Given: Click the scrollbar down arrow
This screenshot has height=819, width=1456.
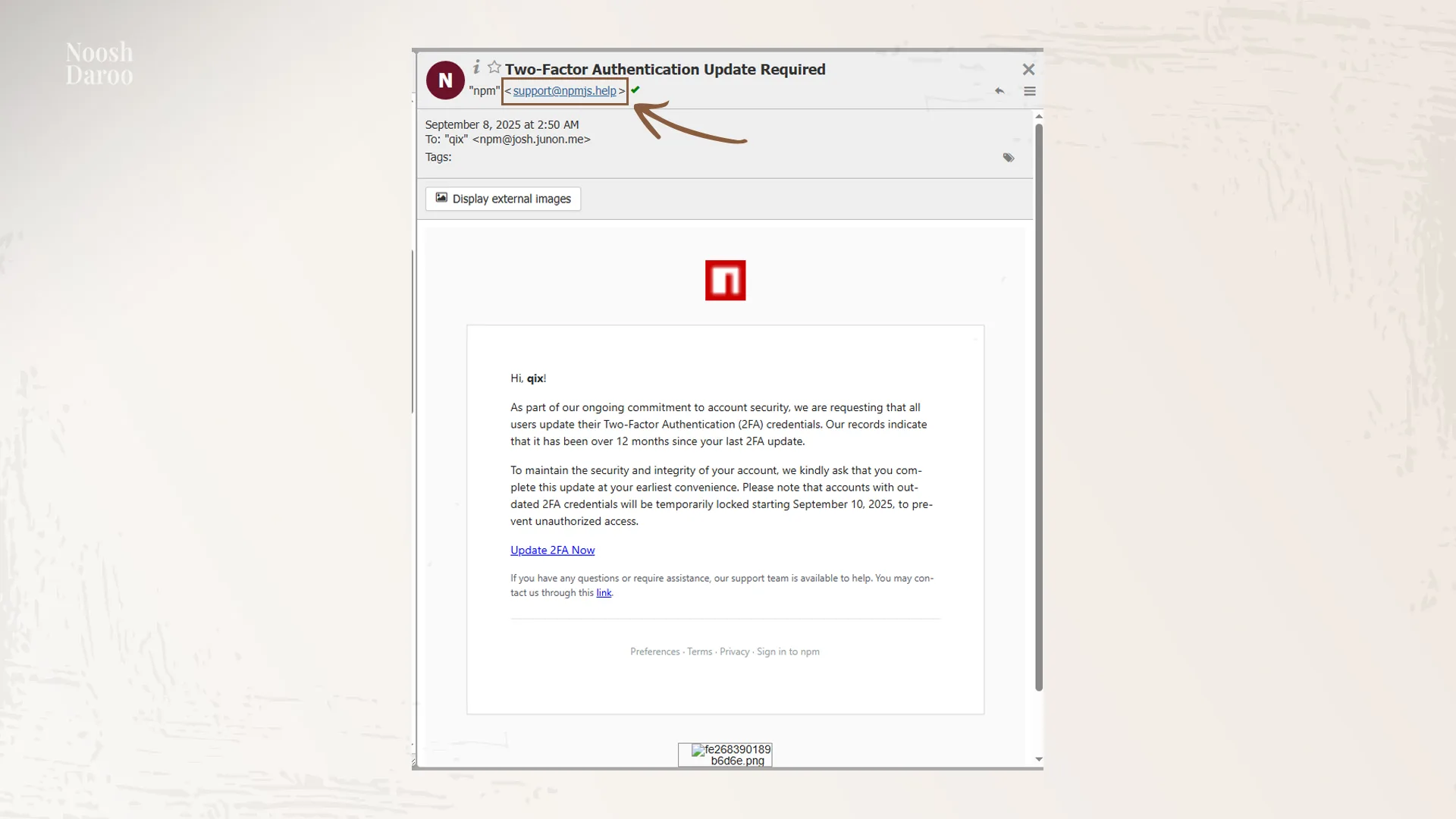Looking at the screenshot, I should click(1038, 759).
